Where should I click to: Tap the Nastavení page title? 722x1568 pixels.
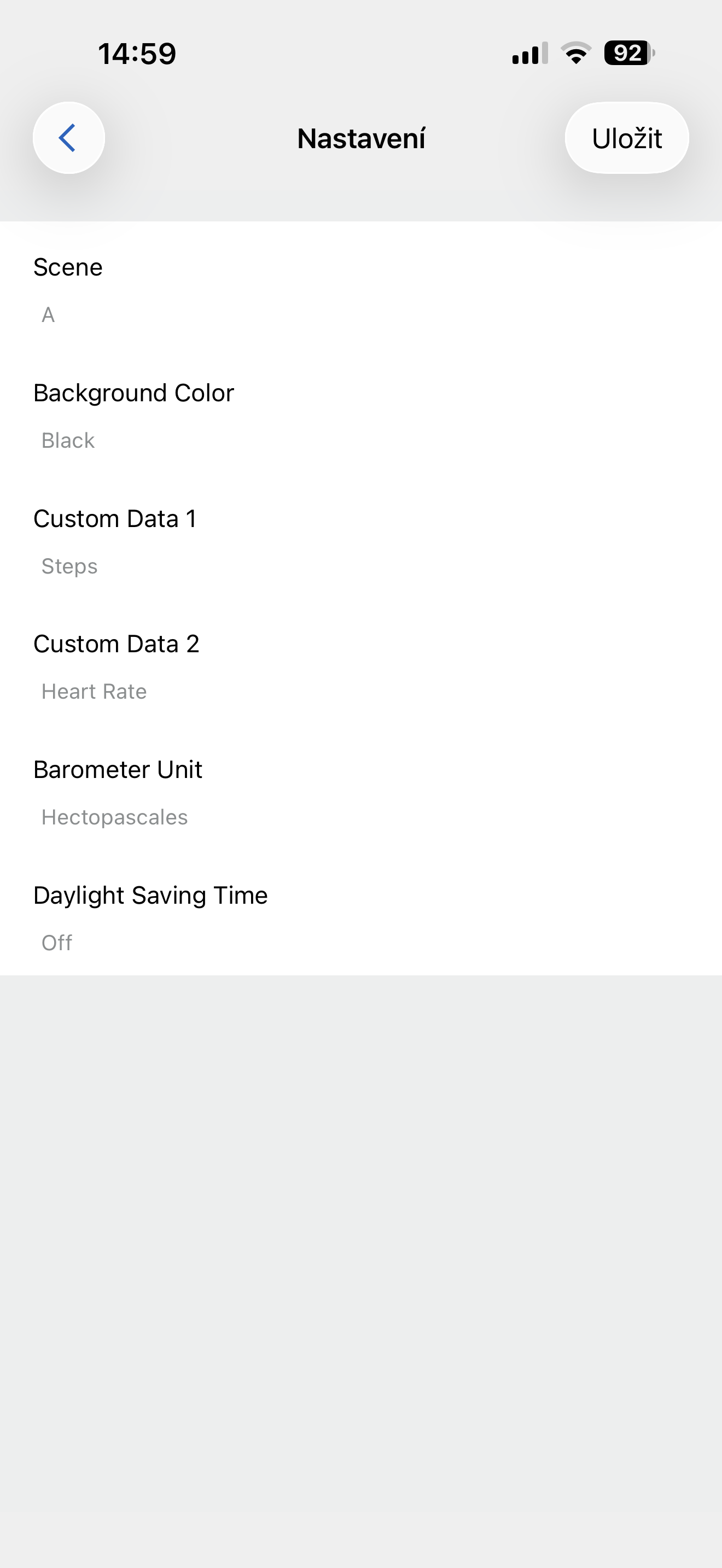tap(361, 139)
